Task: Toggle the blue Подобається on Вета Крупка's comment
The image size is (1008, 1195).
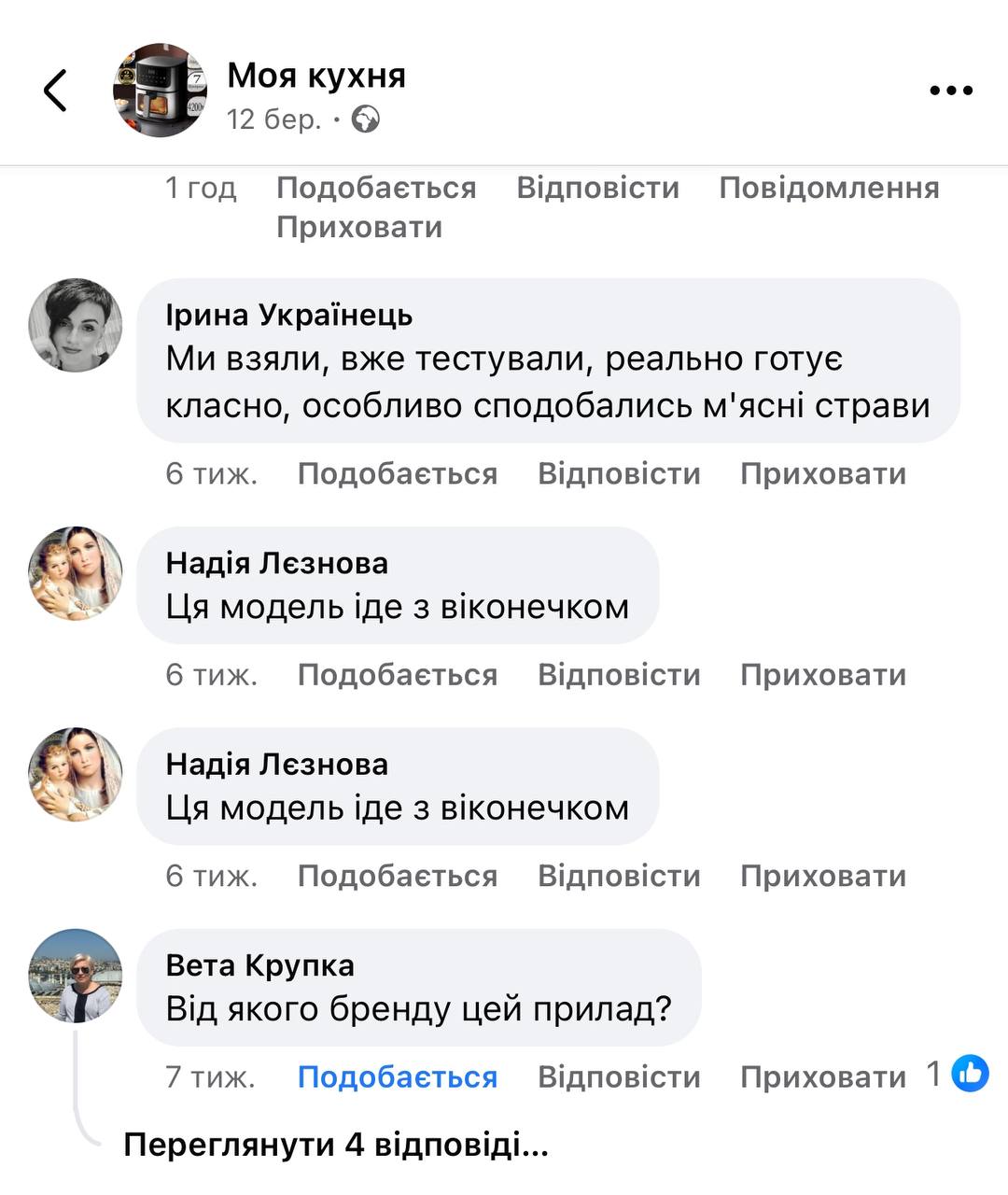Action: click(397, 1077)
